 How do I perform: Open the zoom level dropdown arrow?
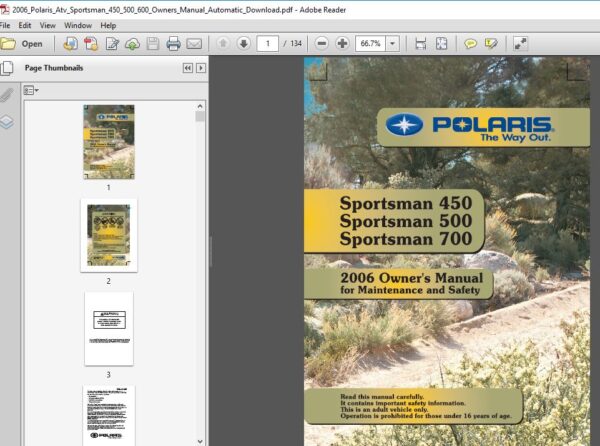point(393,44)
